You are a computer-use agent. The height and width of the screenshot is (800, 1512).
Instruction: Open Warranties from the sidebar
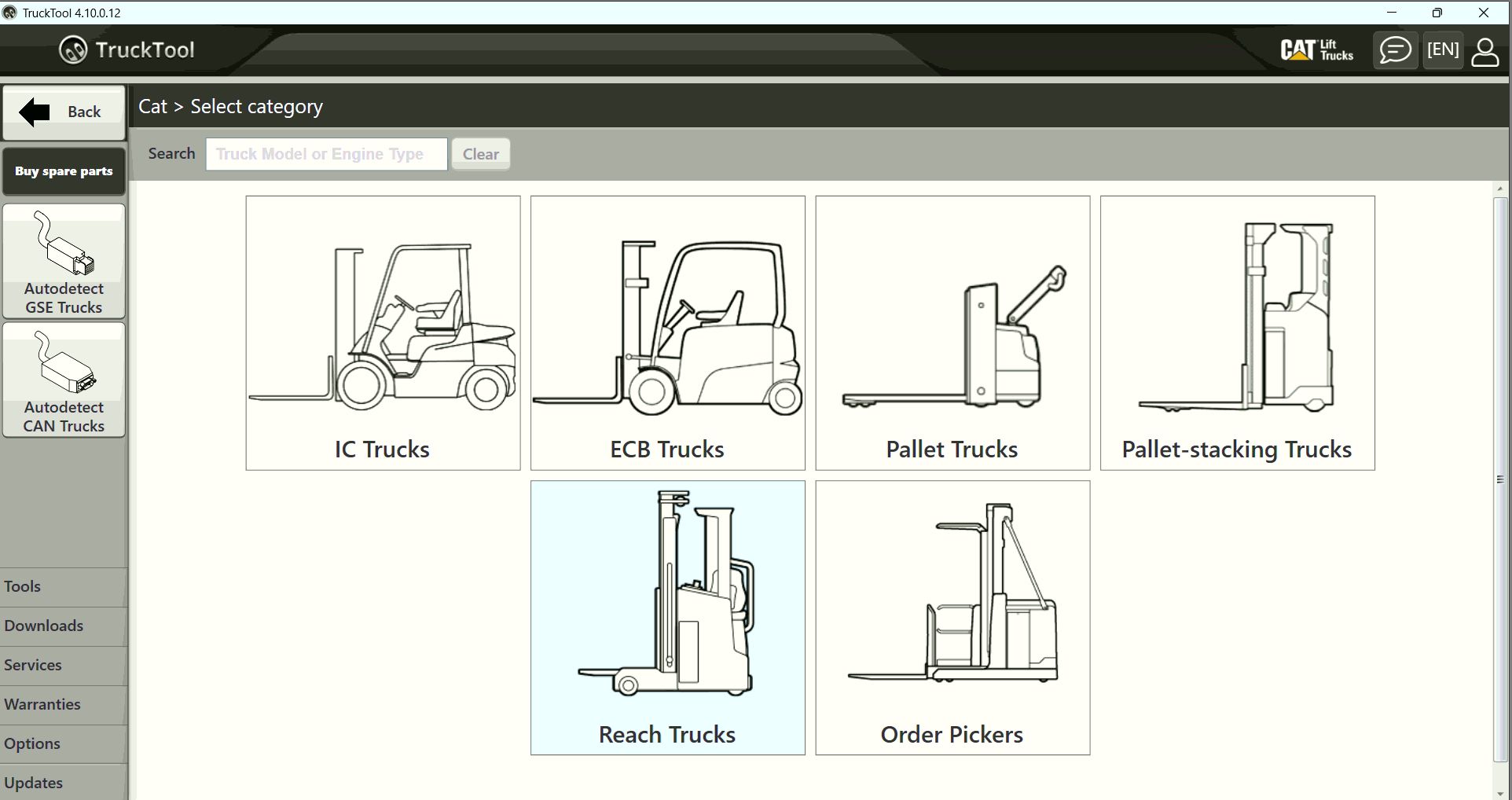pyautogui.click(x=63, y=704)
